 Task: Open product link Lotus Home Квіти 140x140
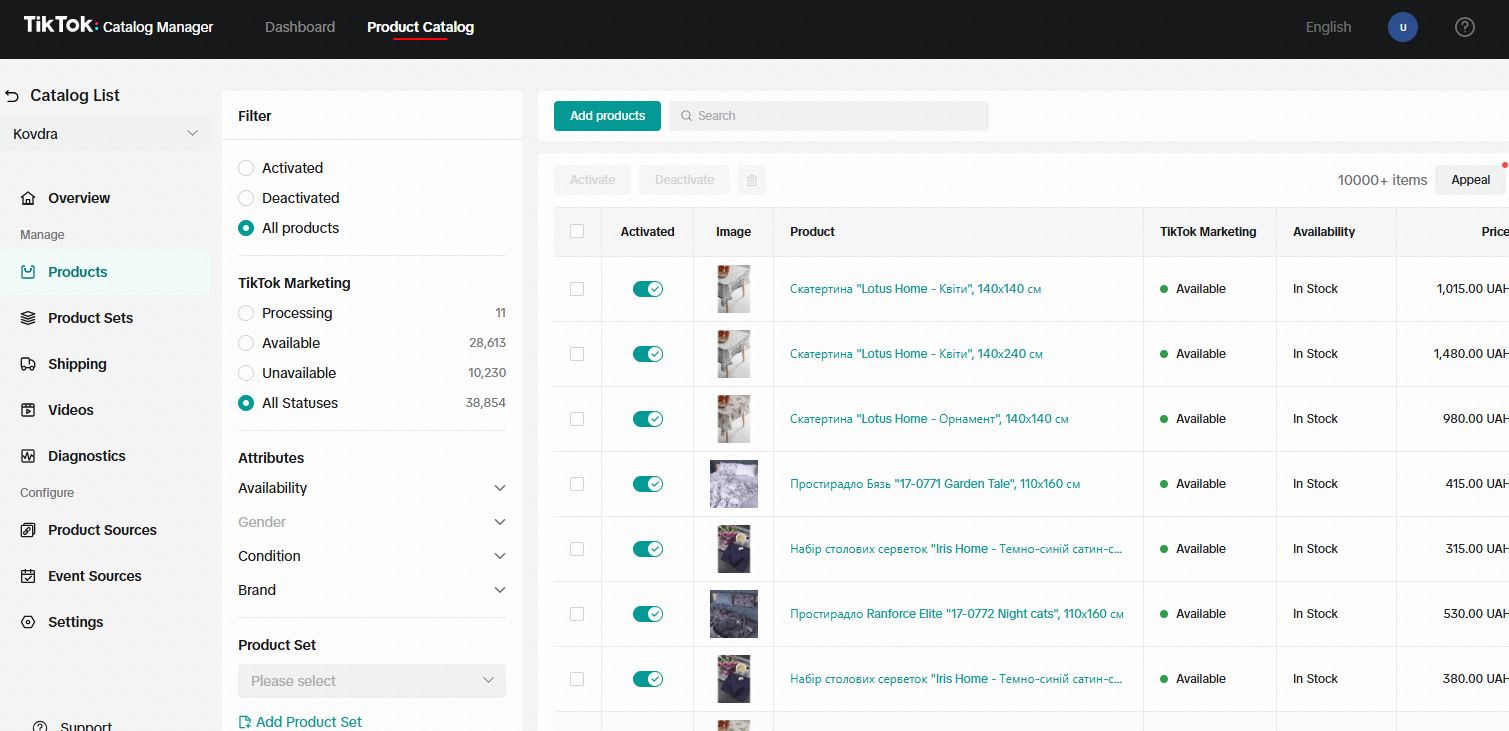[916, 289]
